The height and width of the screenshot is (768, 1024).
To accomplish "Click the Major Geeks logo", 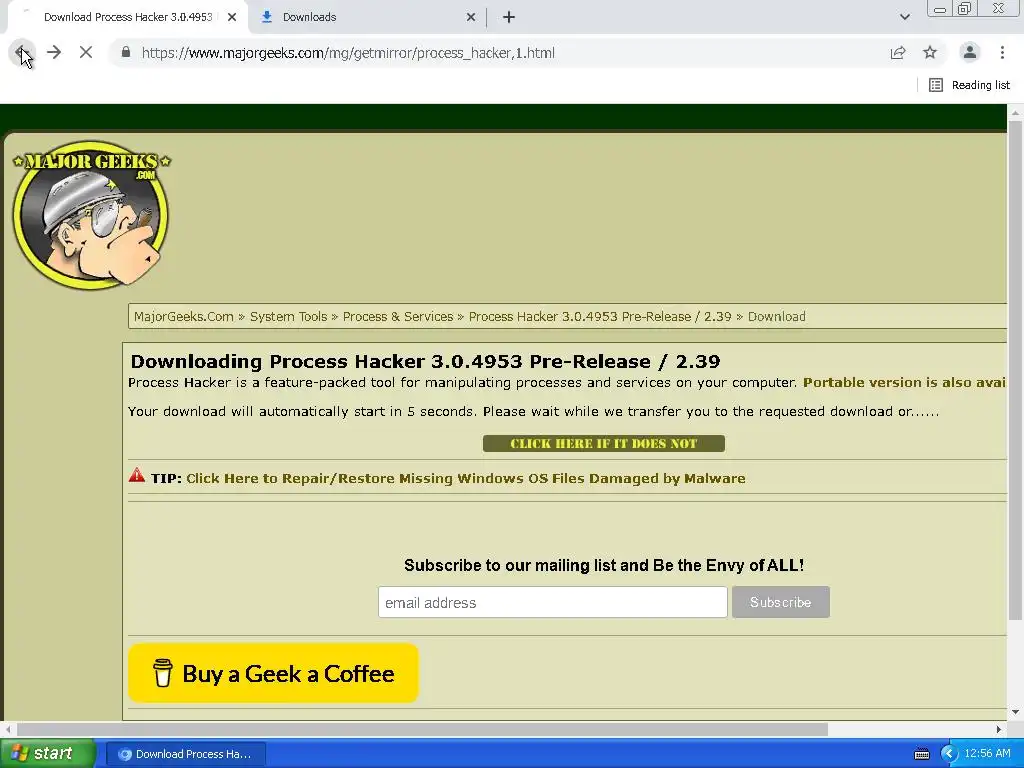I will tap(91, 214).
